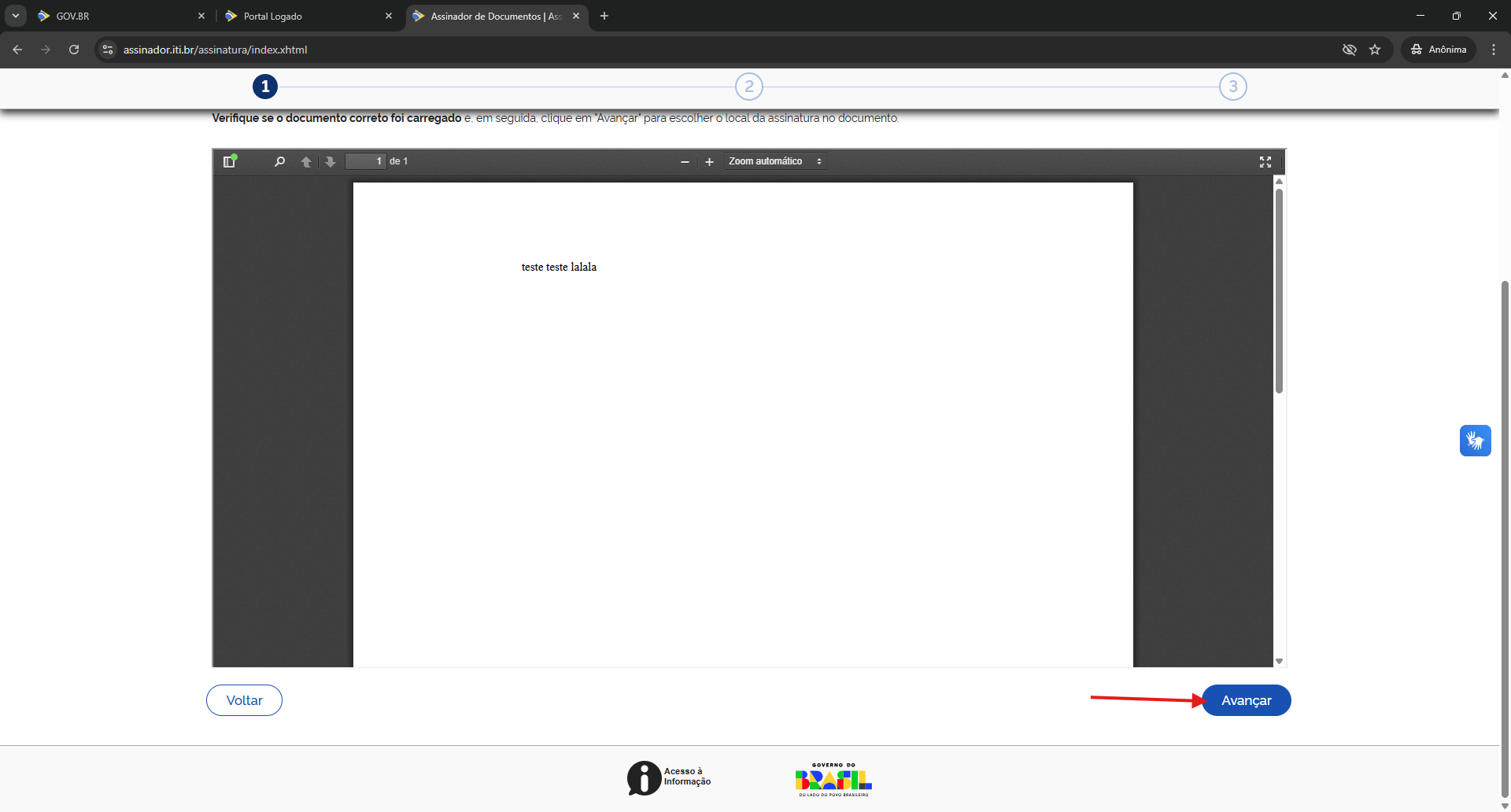The height and width of the screenshot is (812, 1511).
Task: Go to next page in PDF viewer
Action: 331,161
